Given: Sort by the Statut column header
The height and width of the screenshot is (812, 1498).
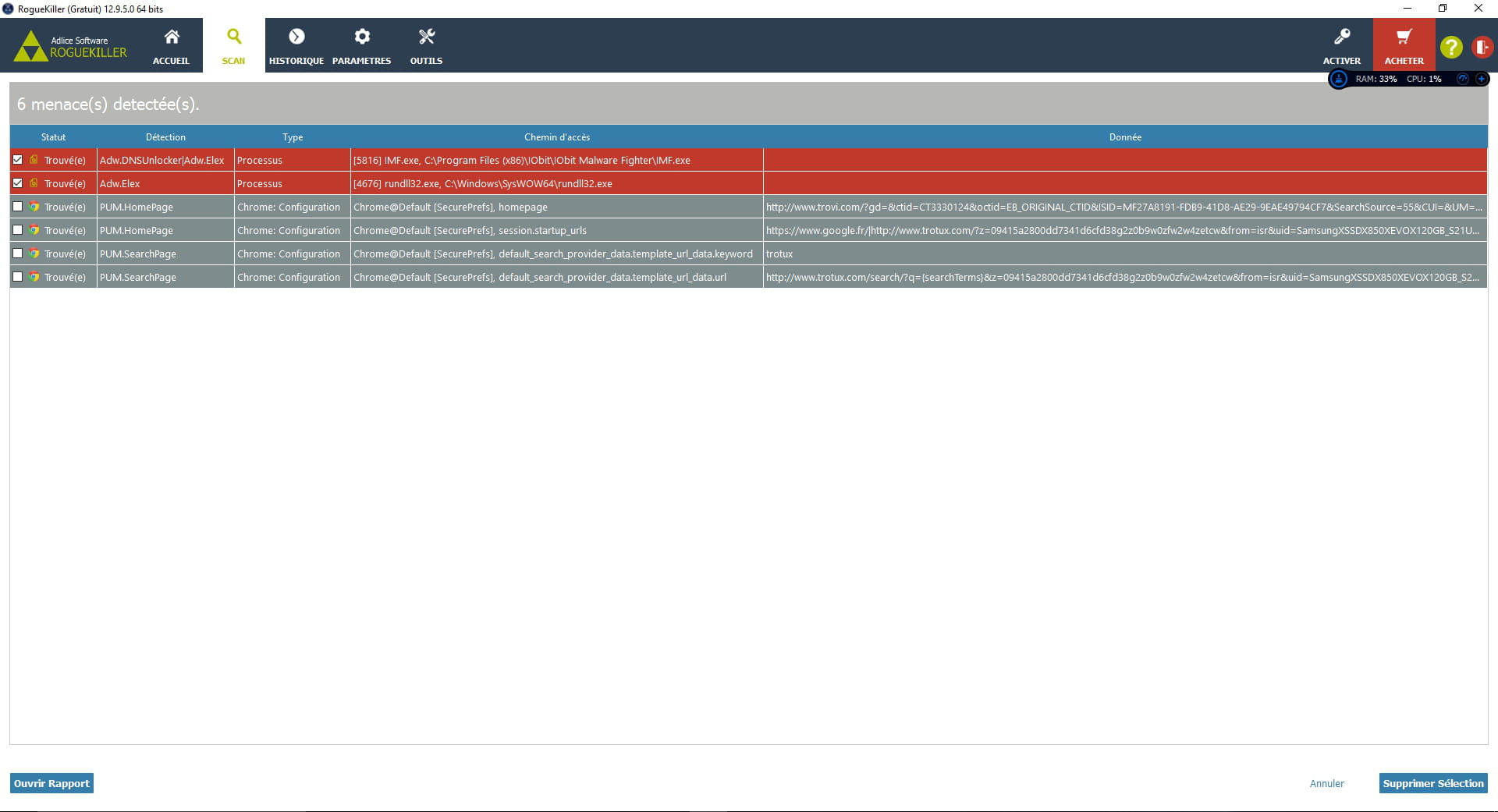Looking at the screenshot, I should tap(53, 137).
